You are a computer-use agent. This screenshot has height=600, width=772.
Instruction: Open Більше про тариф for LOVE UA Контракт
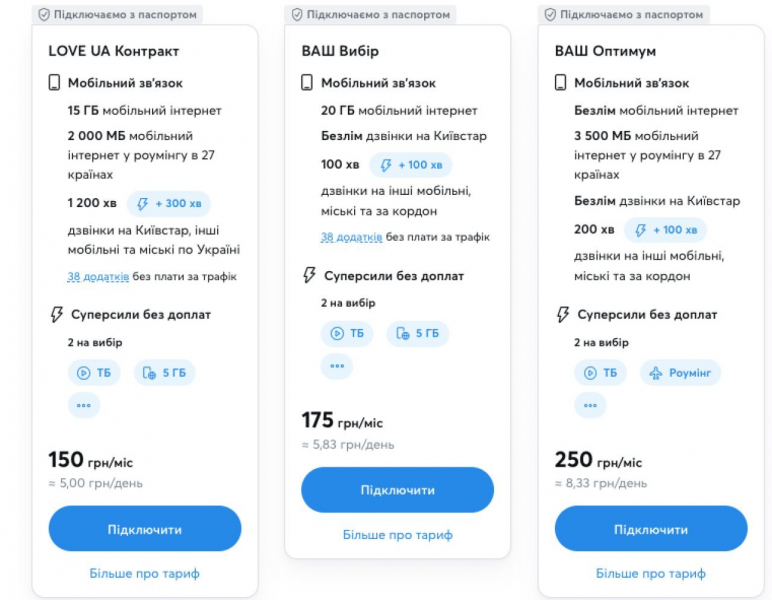coord(144,573)
